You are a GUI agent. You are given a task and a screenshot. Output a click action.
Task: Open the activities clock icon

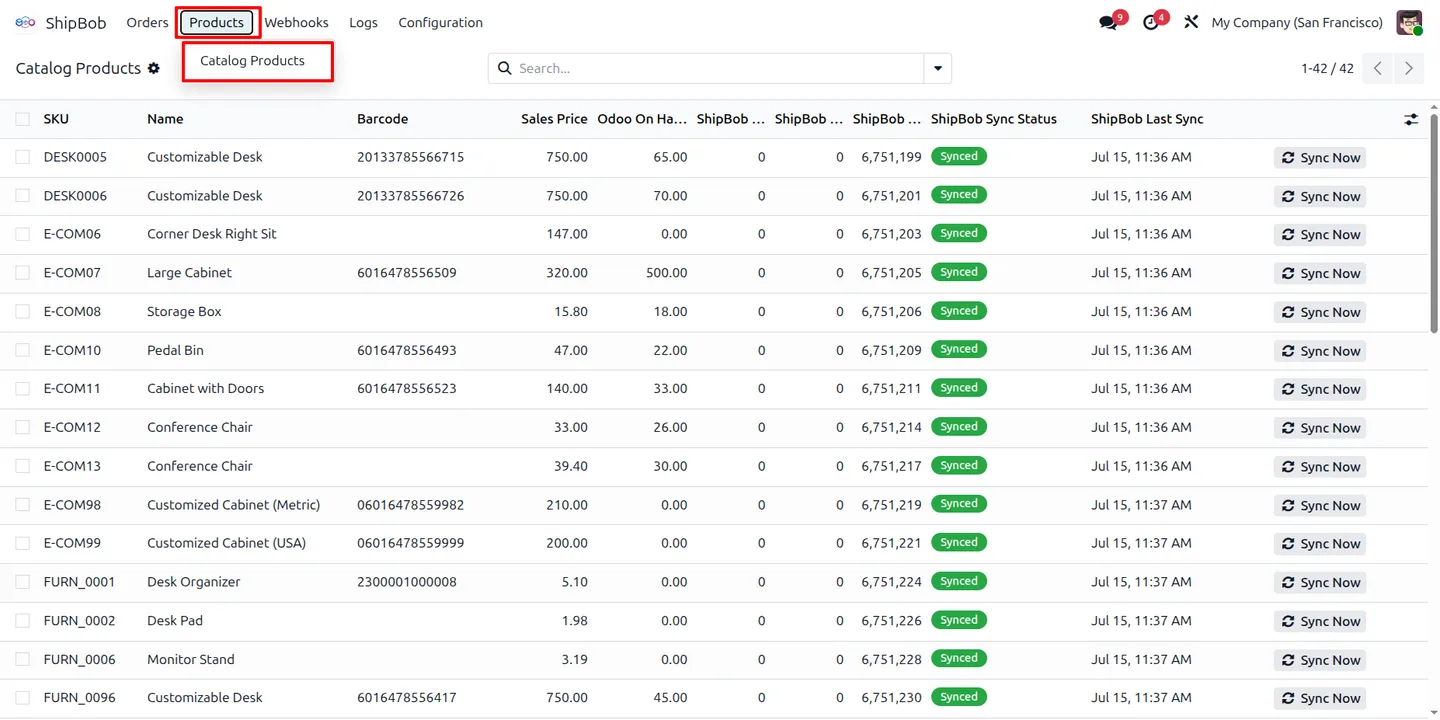(1150, 22)
